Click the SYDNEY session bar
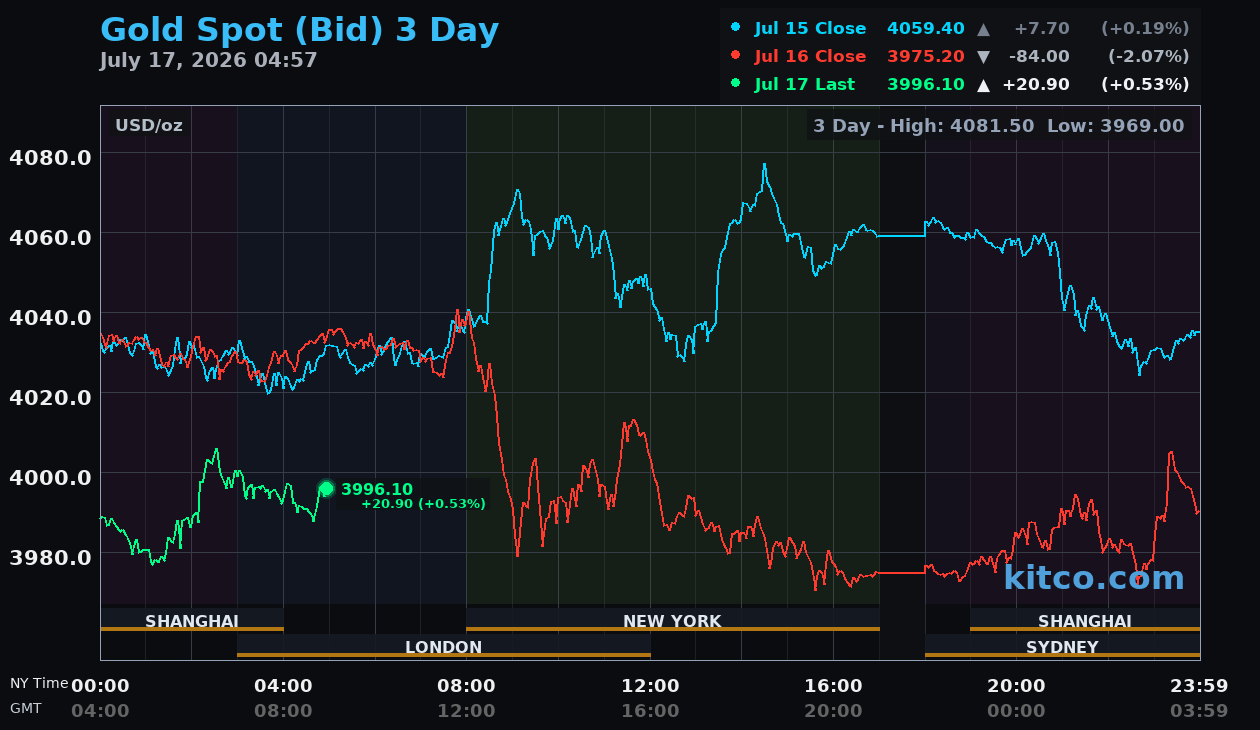1260x730 pixels. [x=1062, y=646]
